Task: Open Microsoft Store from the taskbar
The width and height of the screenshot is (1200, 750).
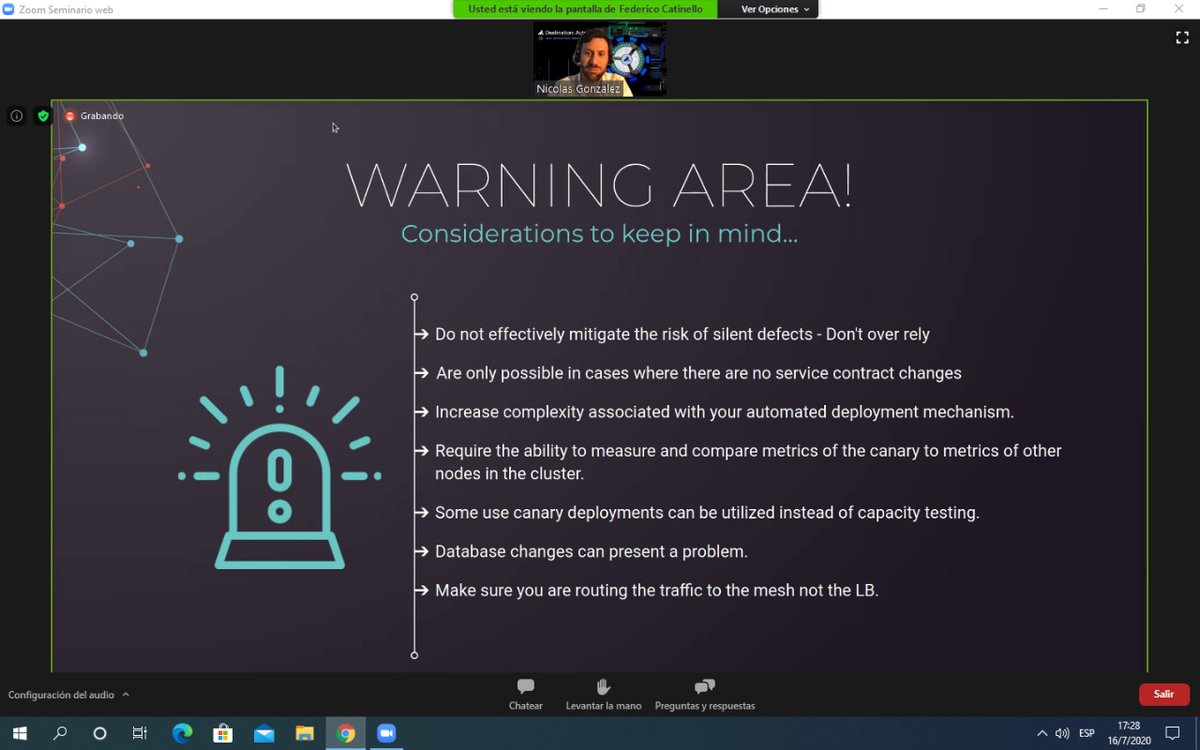Action: [223, 733]
